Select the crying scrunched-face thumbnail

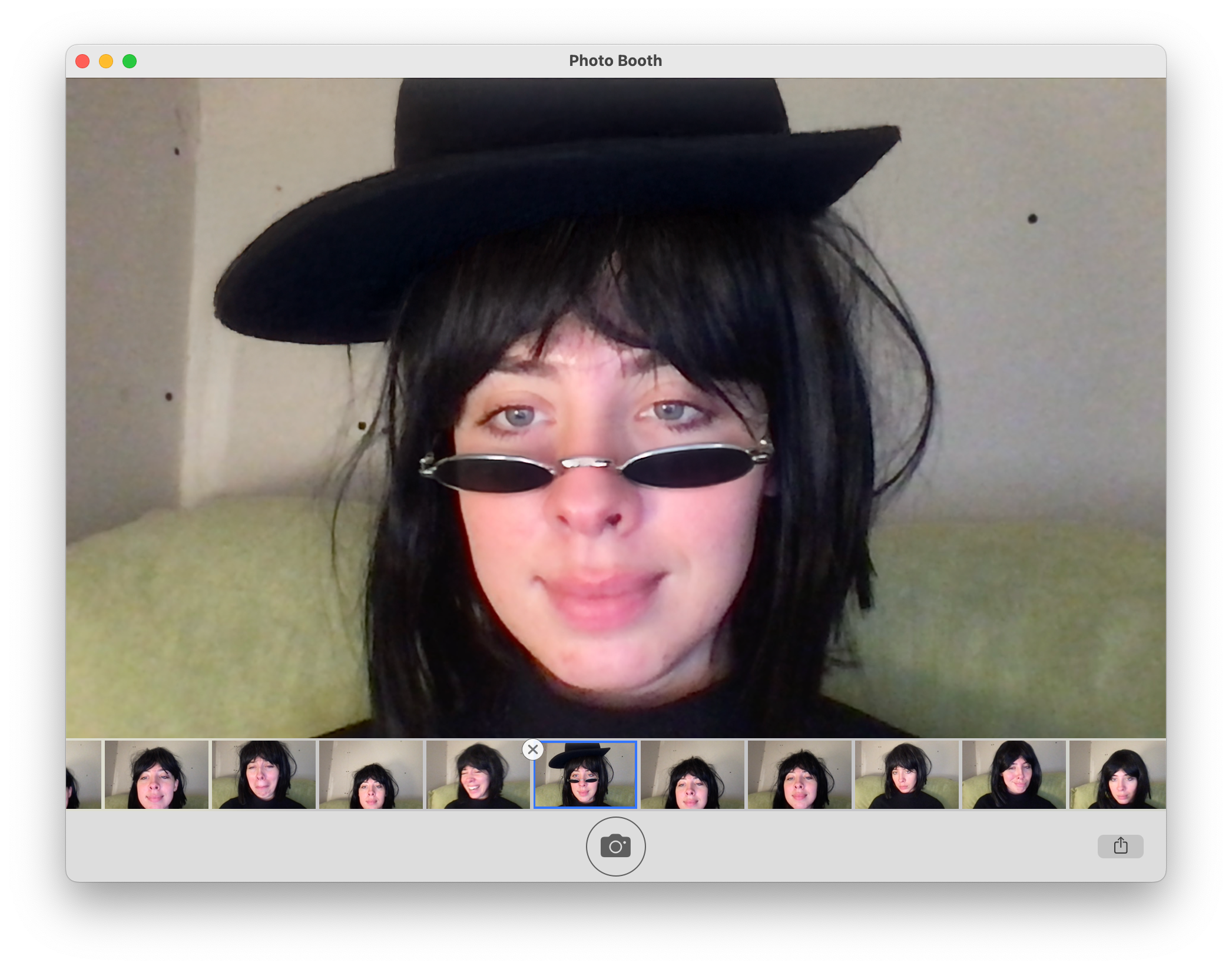(263, 774)
